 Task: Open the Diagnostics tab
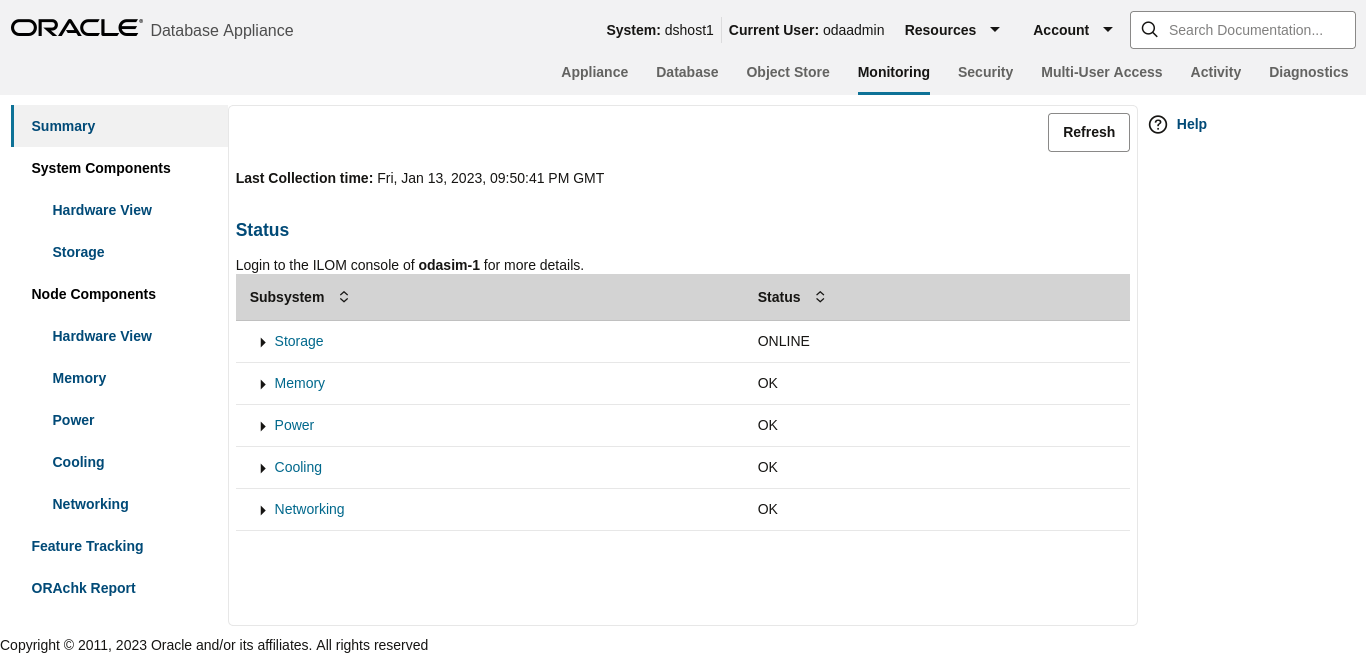coord(1308,72)
